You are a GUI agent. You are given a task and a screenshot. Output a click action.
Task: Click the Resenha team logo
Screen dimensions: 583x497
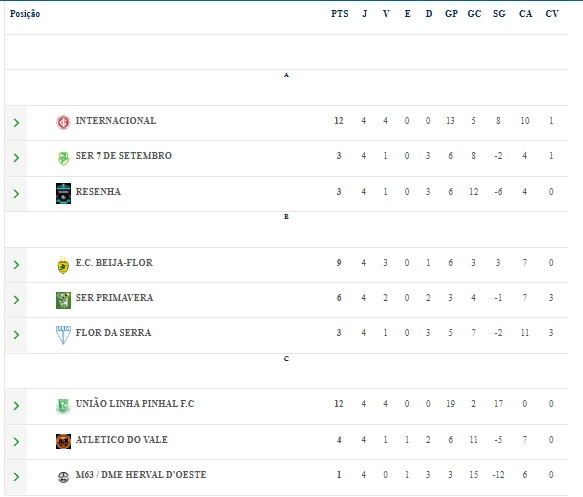coord(63,193)
